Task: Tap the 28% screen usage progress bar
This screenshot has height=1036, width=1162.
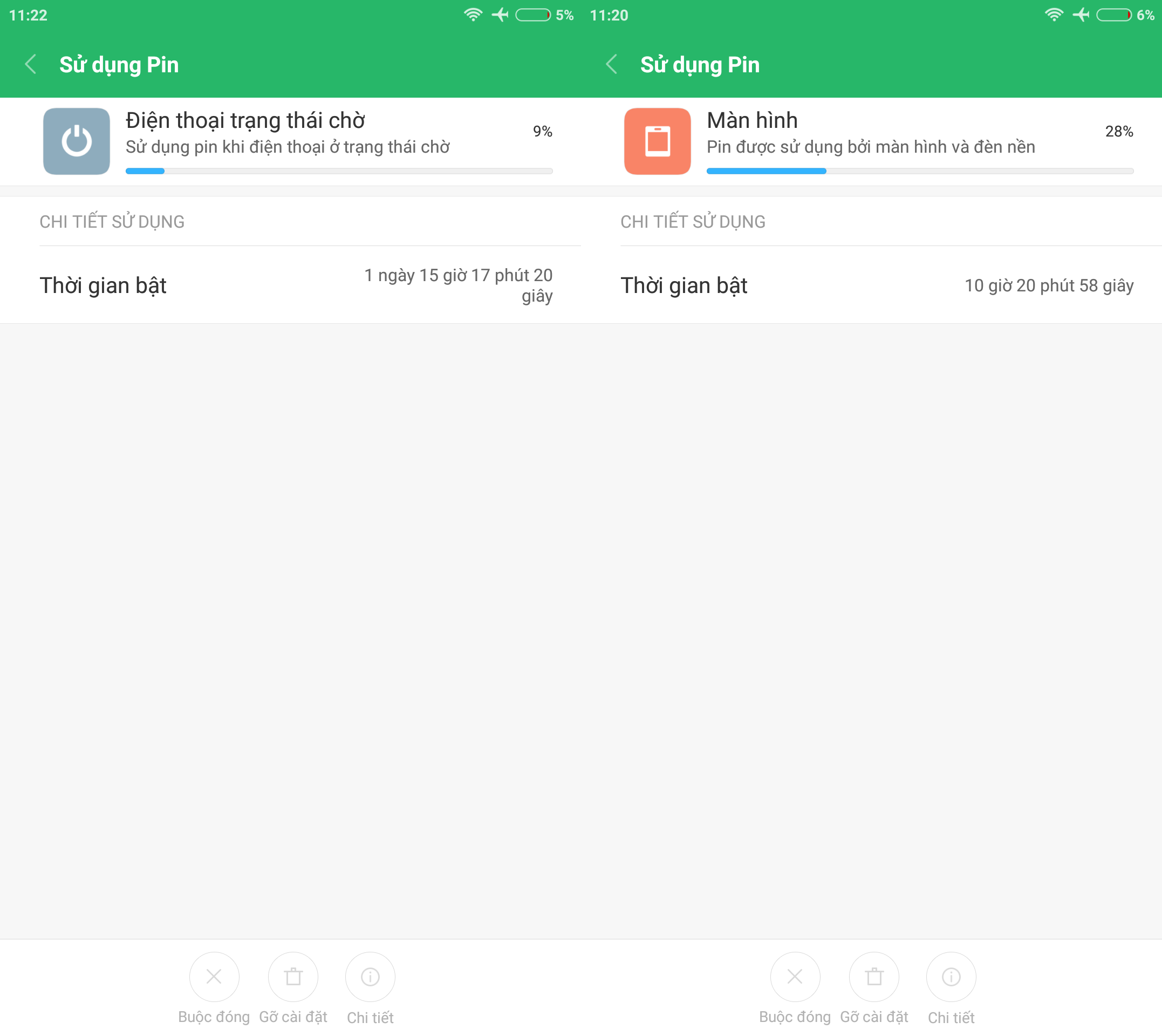Action: [920, 171]
